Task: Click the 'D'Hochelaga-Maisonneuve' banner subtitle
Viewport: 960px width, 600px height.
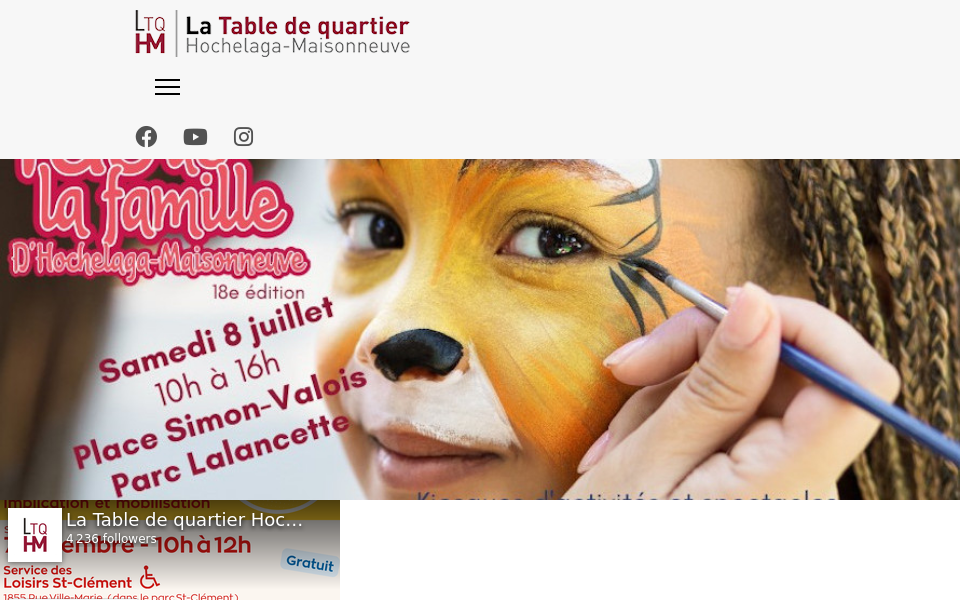Action: coord(159,263)
